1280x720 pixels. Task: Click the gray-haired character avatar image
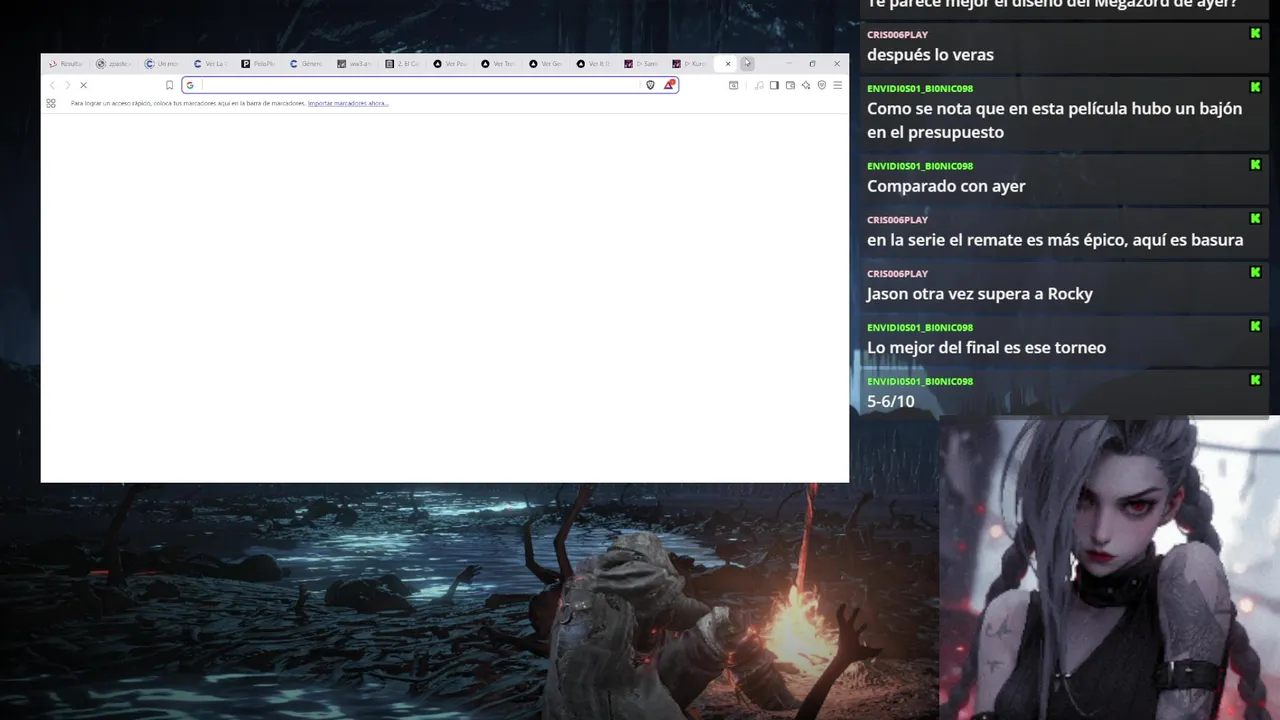pos(1109,568)
